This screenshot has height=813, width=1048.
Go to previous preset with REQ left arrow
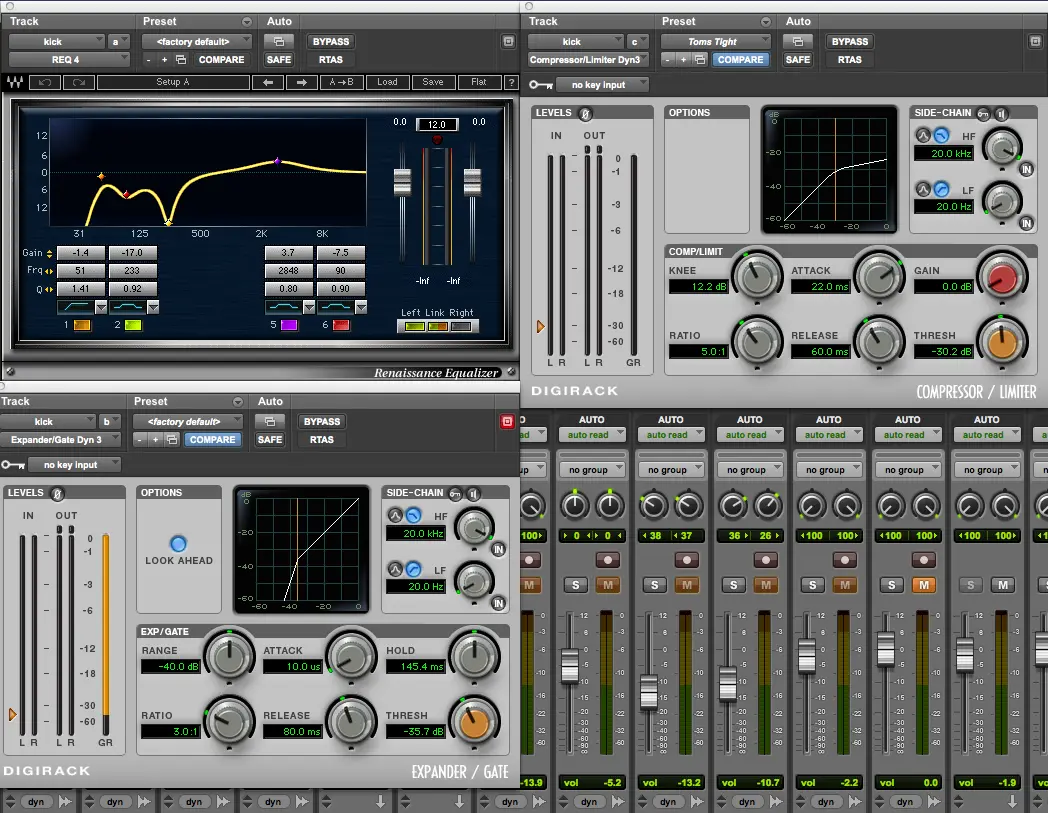click(x=268, y=82)
